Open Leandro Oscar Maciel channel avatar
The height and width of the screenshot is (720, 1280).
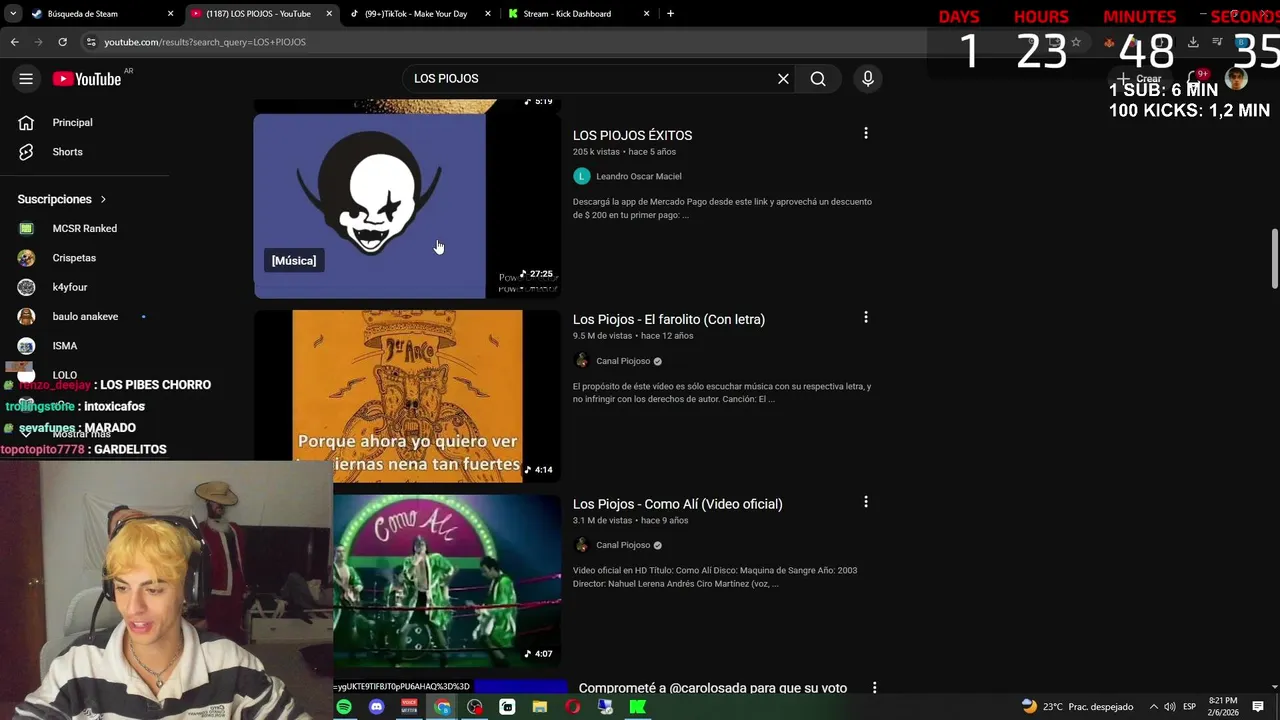[581, 176]
